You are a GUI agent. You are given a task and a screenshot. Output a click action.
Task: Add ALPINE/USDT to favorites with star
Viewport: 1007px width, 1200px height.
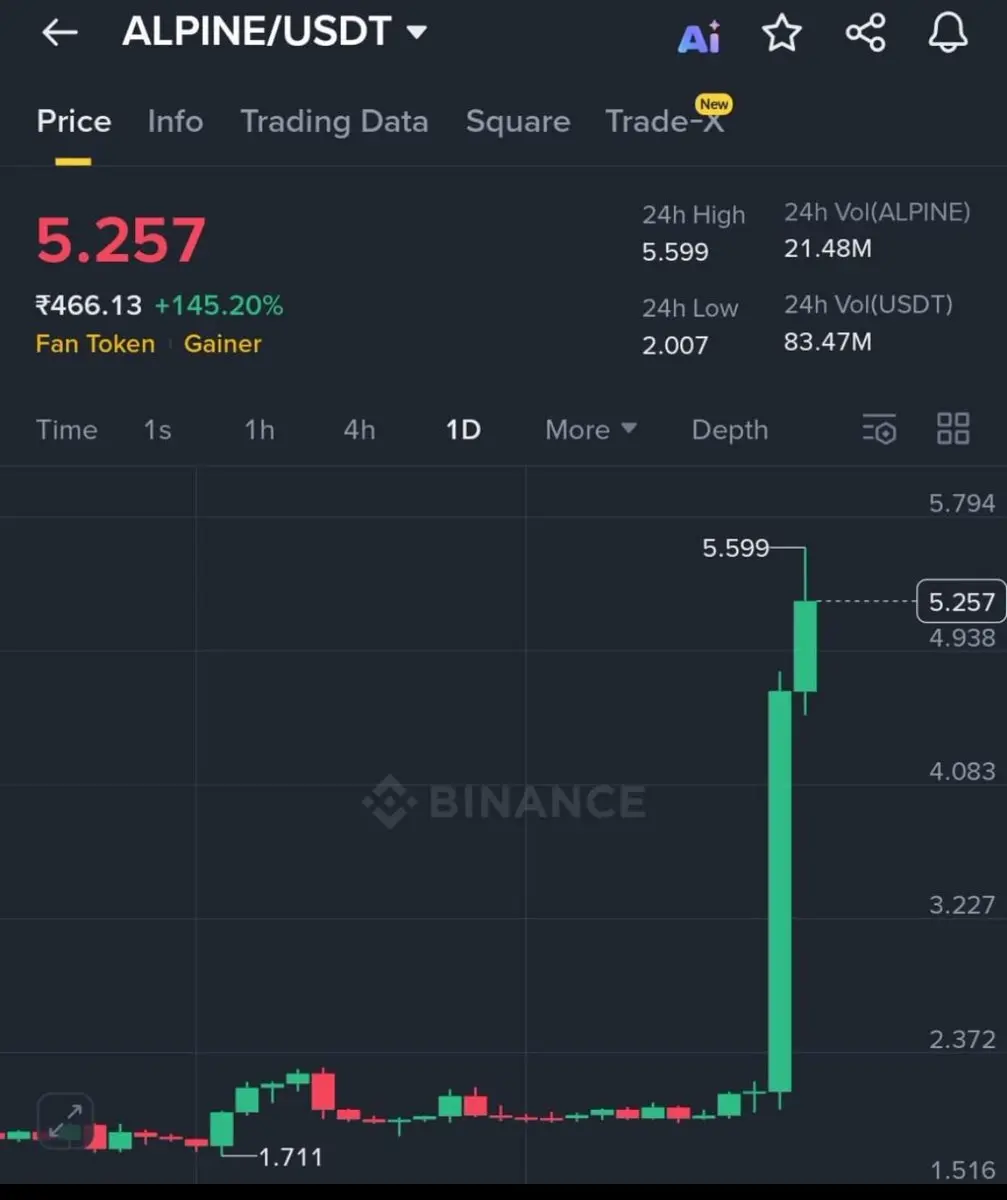tap(782, 33)
